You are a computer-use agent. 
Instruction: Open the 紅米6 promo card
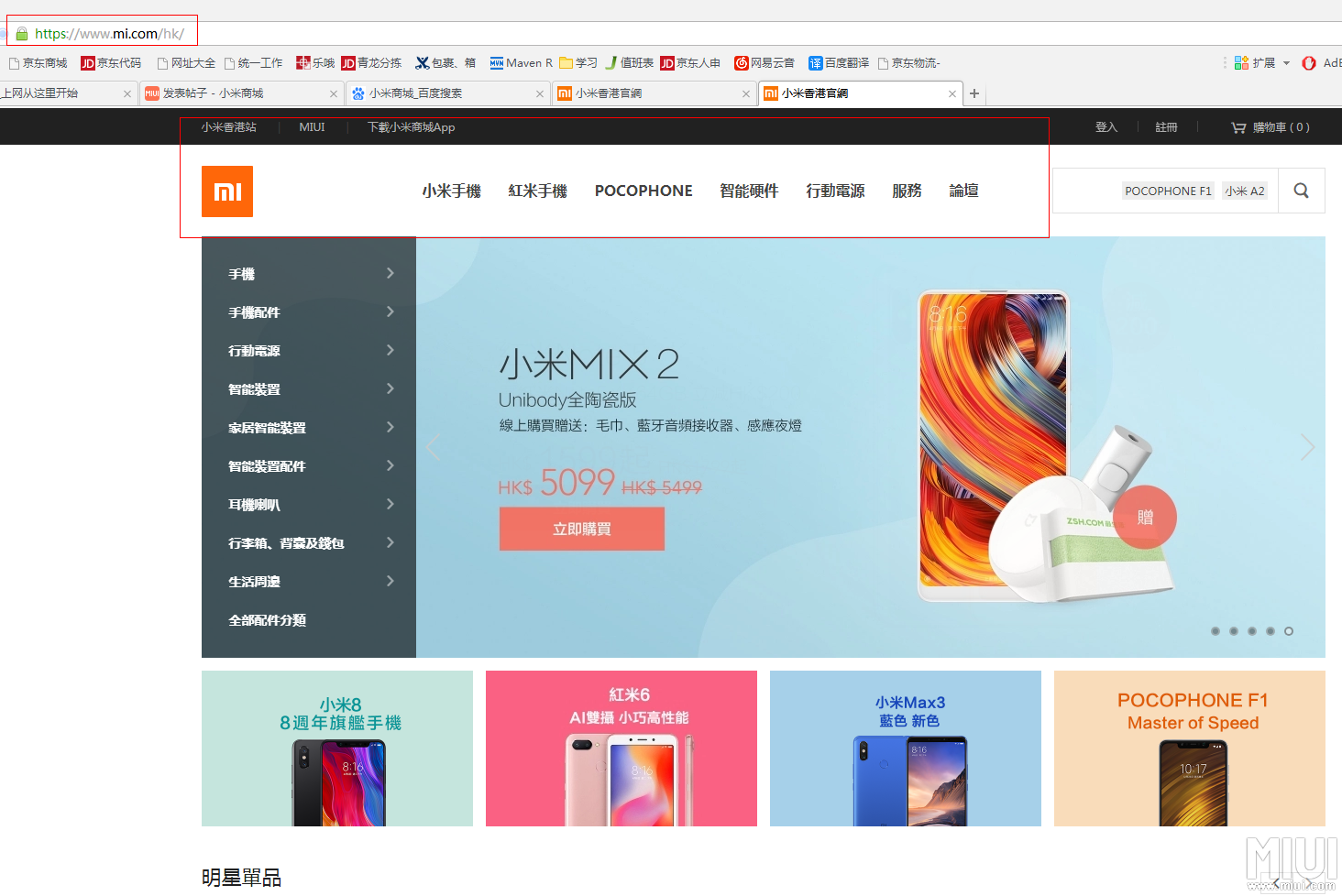[x=621, y=748]
